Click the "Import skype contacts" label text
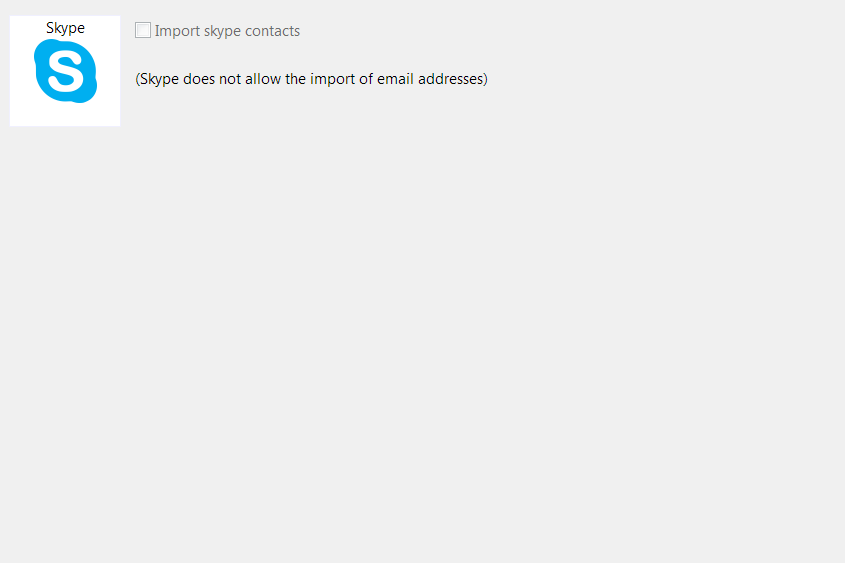845x563 pixels. coord(227,31)
